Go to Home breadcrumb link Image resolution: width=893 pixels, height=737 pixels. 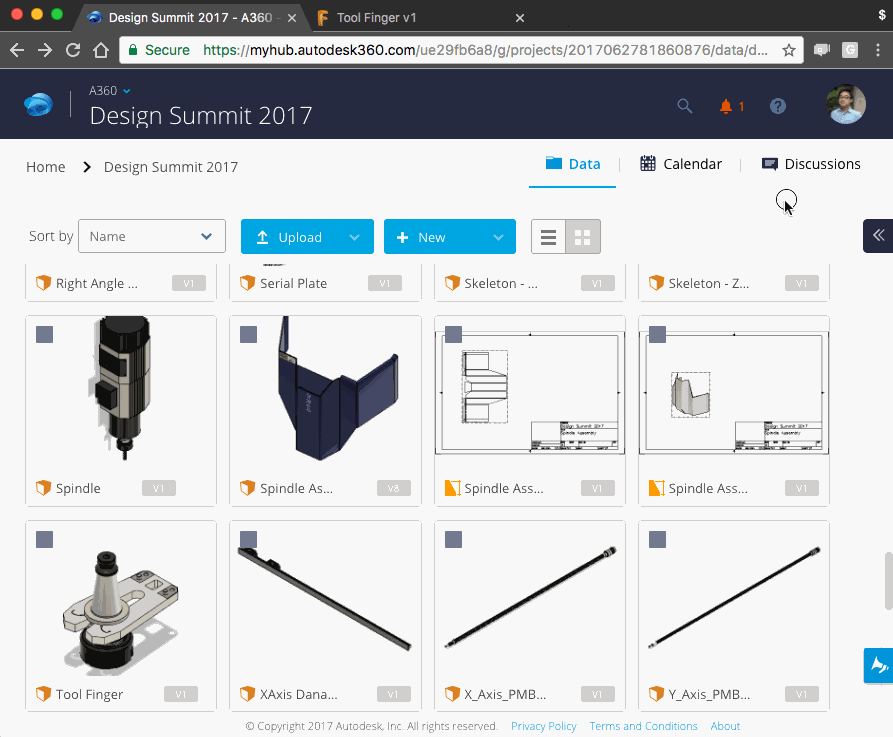pos(46,167)
